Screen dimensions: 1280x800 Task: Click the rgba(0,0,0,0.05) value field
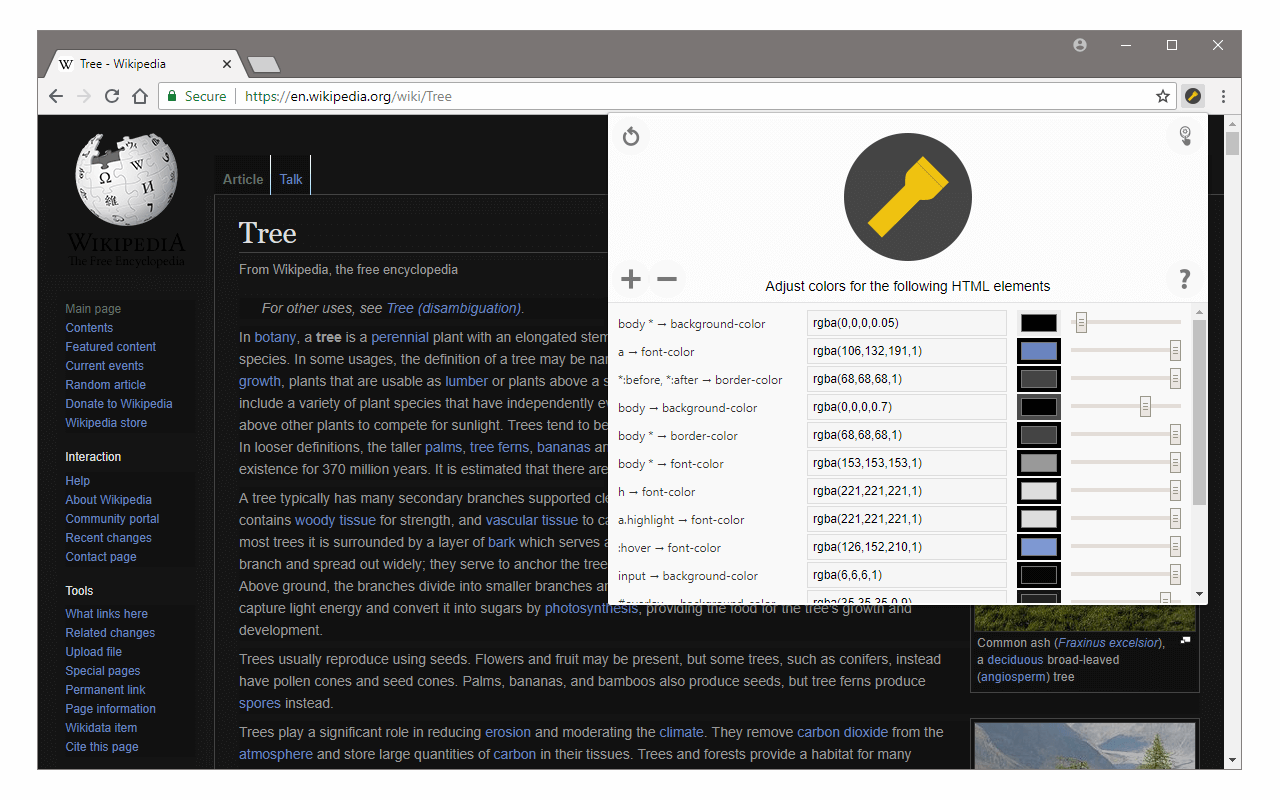tap(907, 323)
